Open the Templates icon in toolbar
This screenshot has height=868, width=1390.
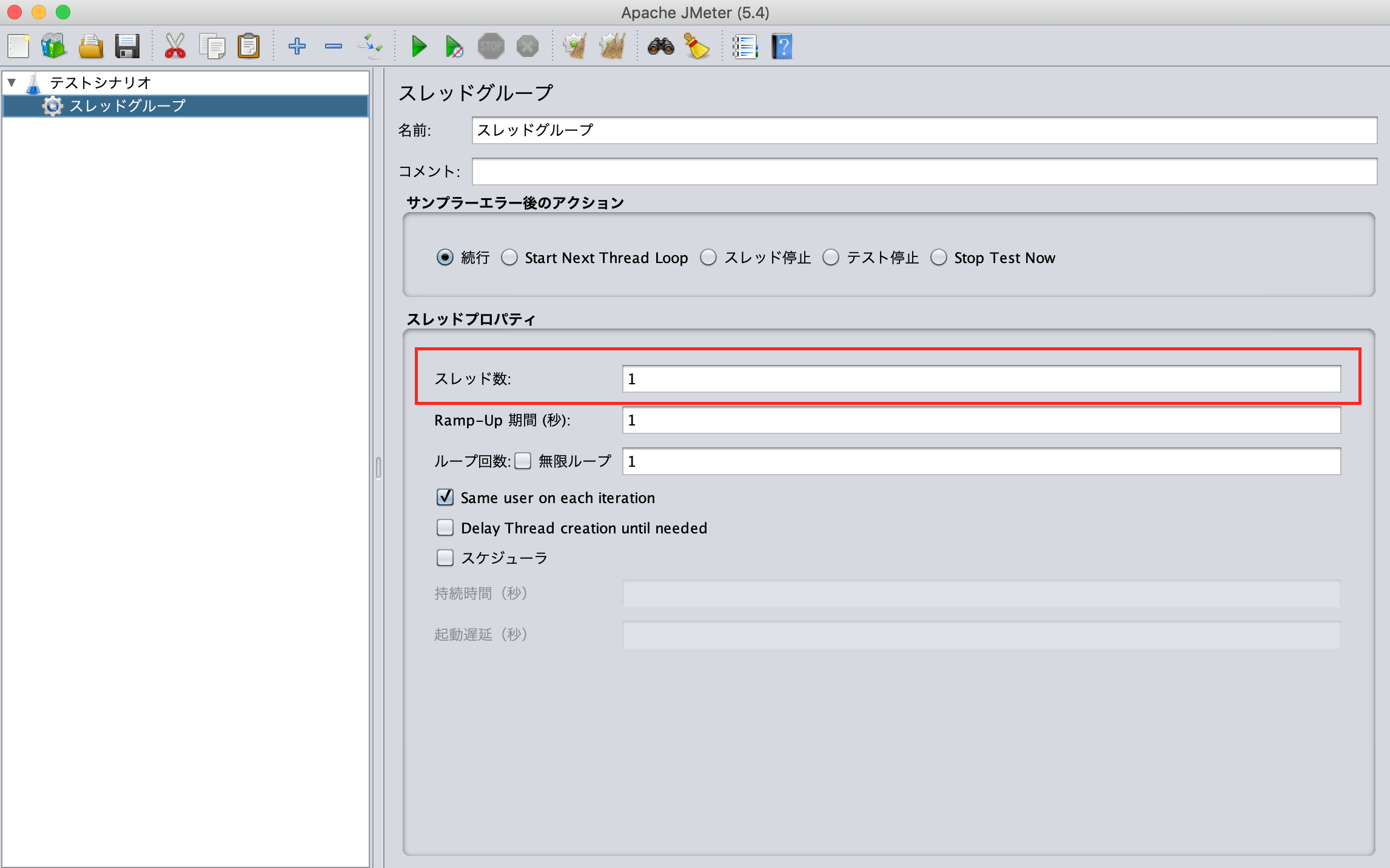[53, 46]
